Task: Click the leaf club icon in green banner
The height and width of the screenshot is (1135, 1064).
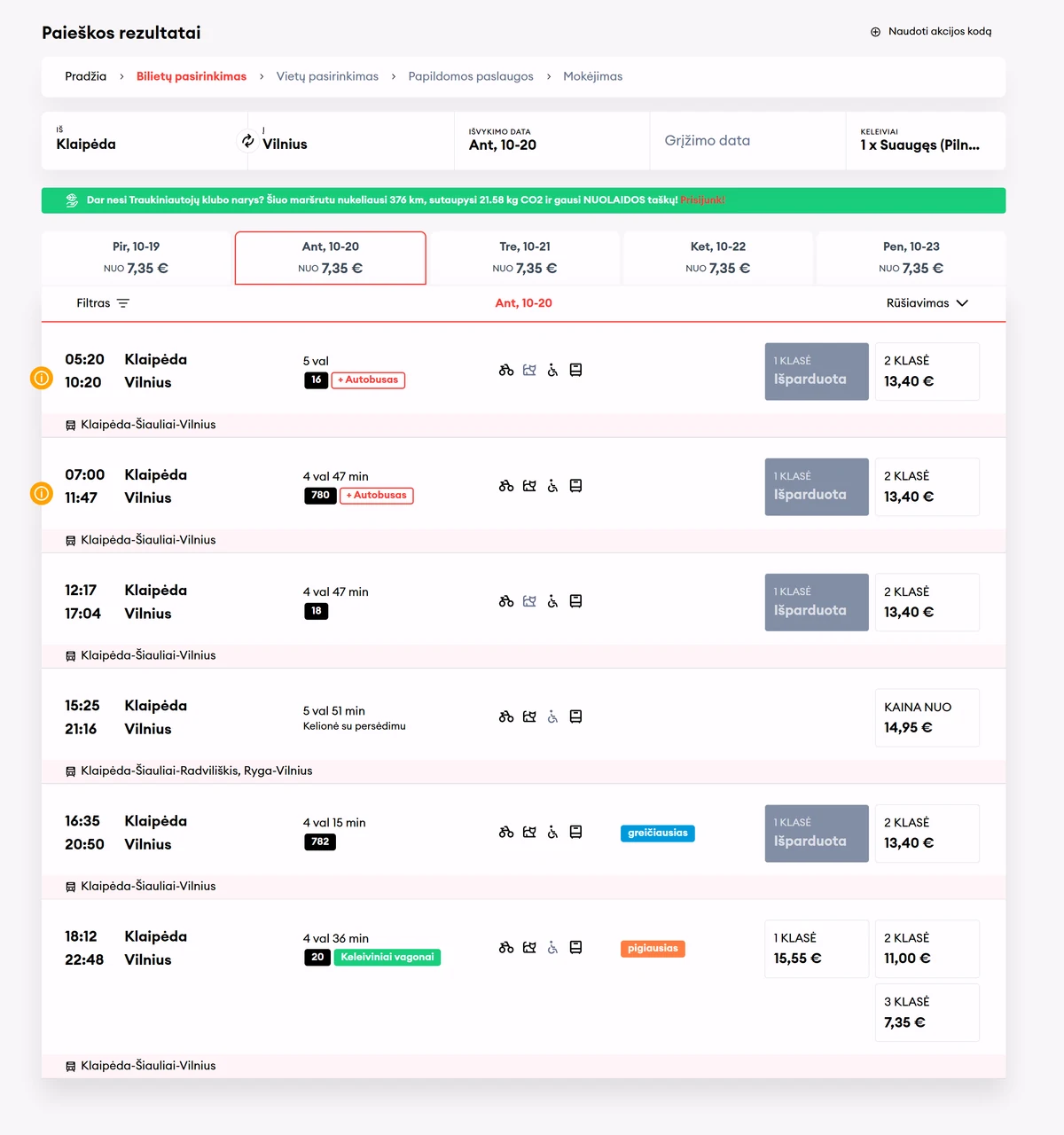Action: click(72, 200)
